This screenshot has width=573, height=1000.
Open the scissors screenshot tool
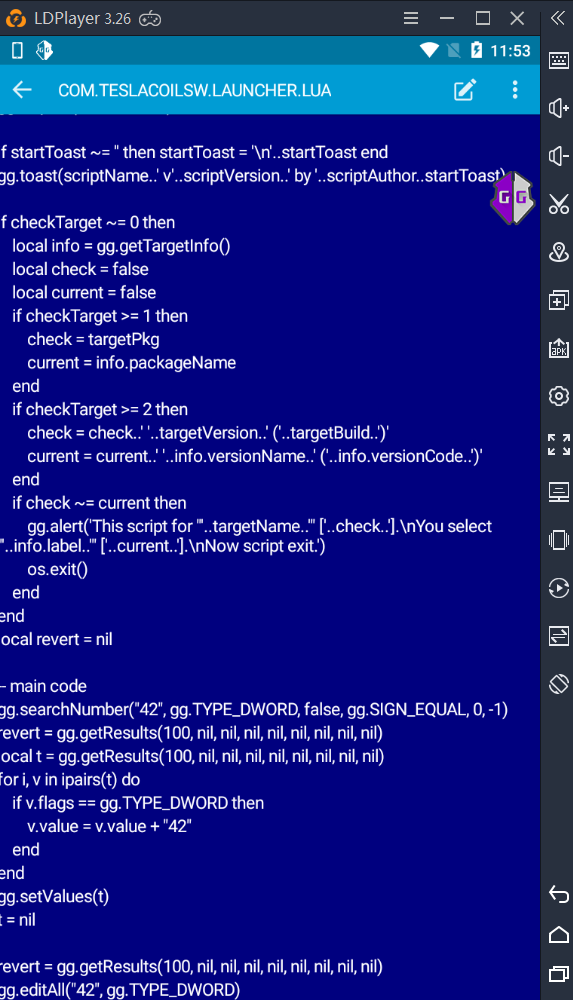[x=559, y=204]
